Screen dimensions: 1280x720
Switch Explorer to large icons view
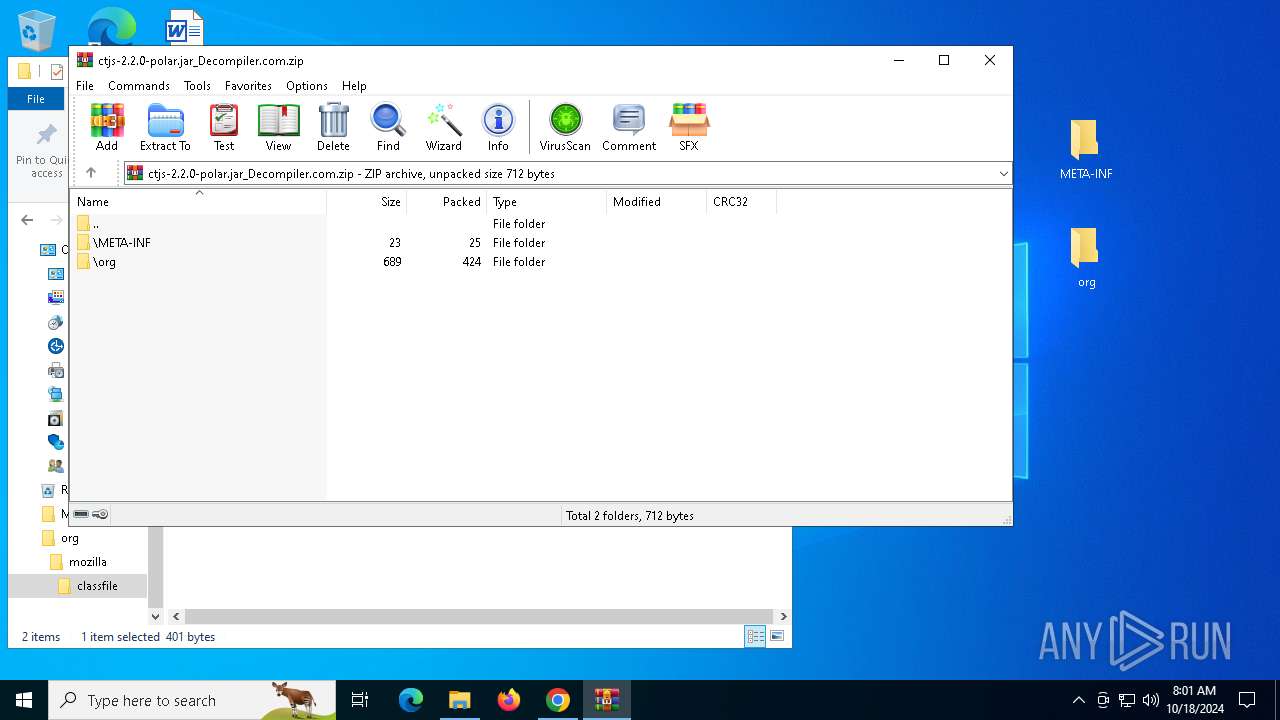pyautogui.click(x=777, y=636)
